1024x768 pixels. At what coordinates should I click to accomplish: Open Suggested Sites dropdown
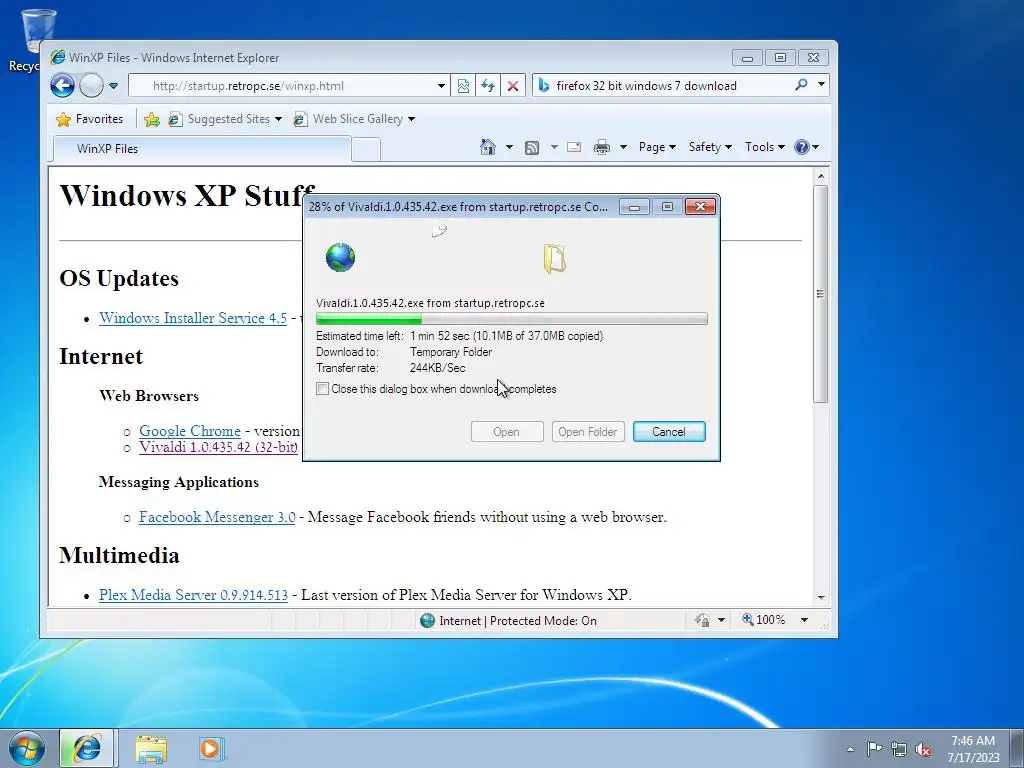[225, 119]
